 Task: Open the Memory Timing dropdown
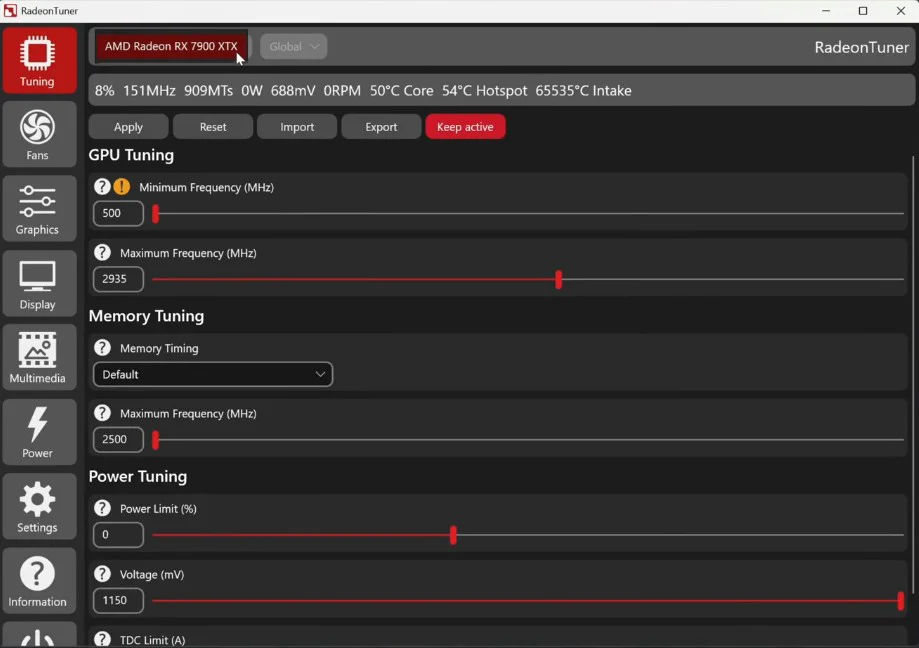coord(212,374)
